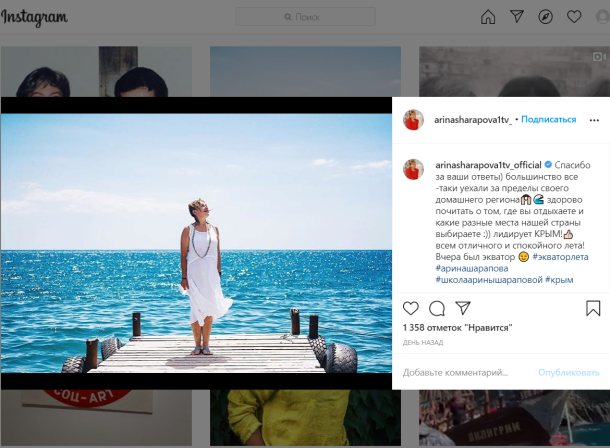
Task: Click the post header profile avatar
Action: 413,120
